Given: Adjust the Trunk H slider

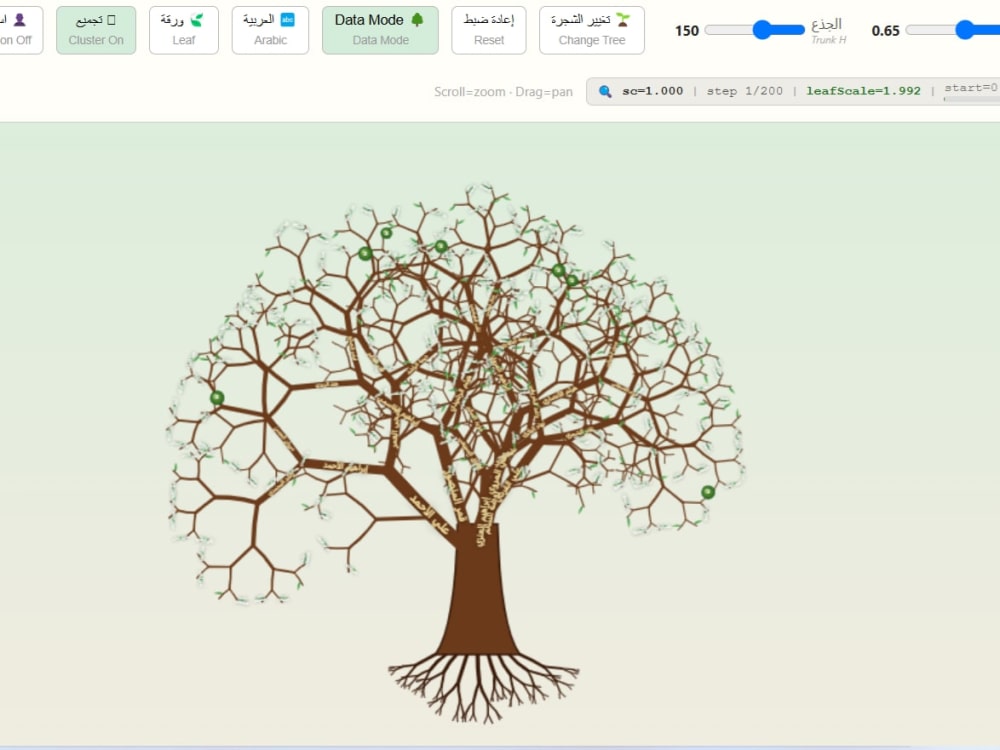Looking at the screenshot, I should 754,30.
